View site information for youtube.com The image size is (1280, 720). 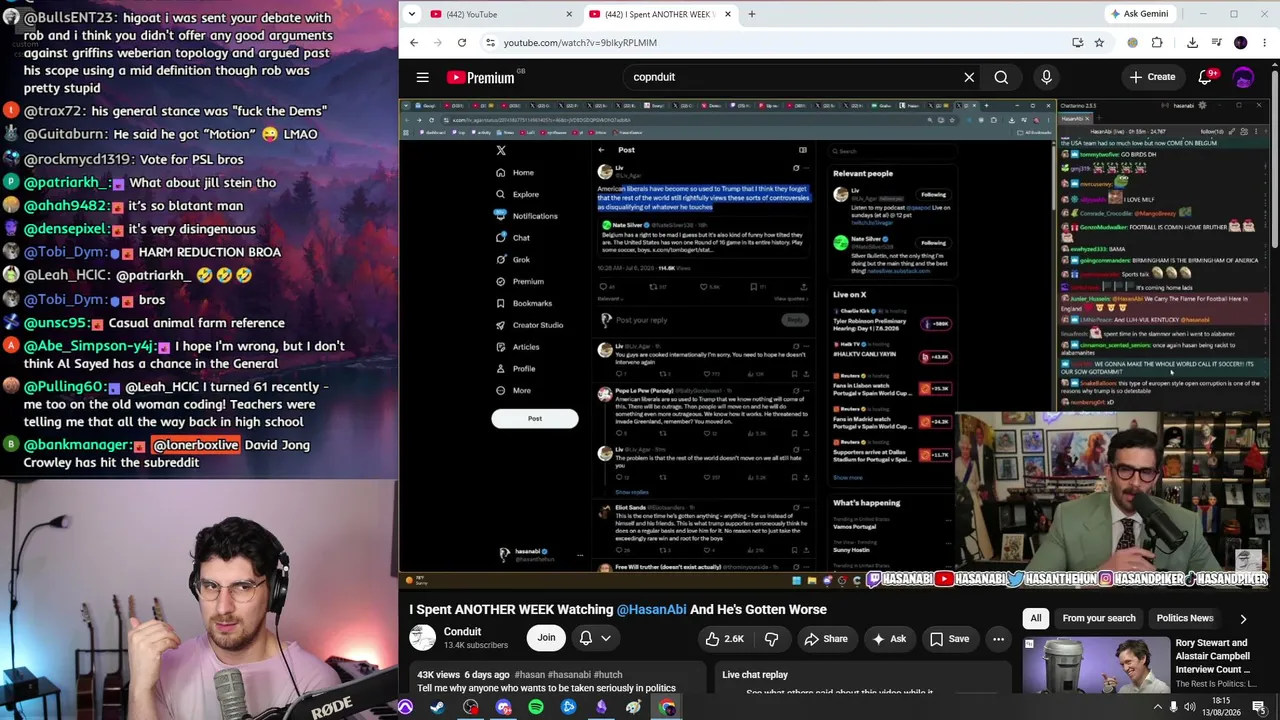pos(490,43)
